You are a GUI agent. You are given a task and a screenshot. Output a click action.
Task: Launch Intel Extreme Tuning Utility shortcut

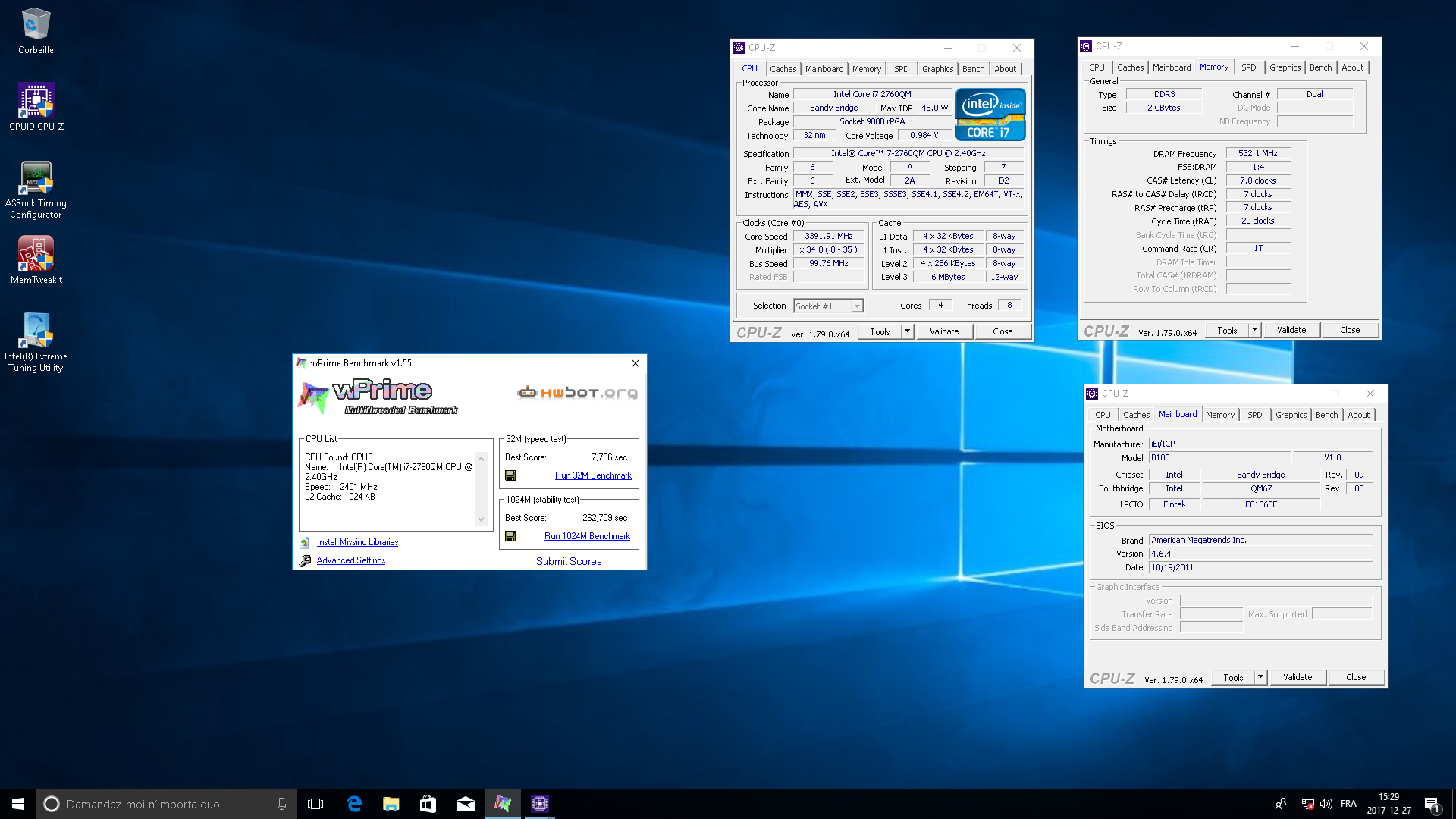[x=36, y=342]
